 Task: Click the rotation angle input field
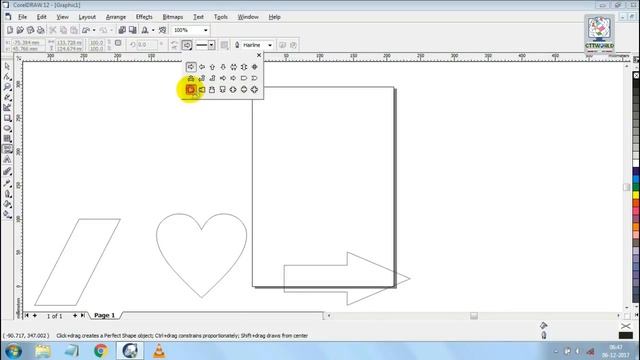tap(147, 45)
